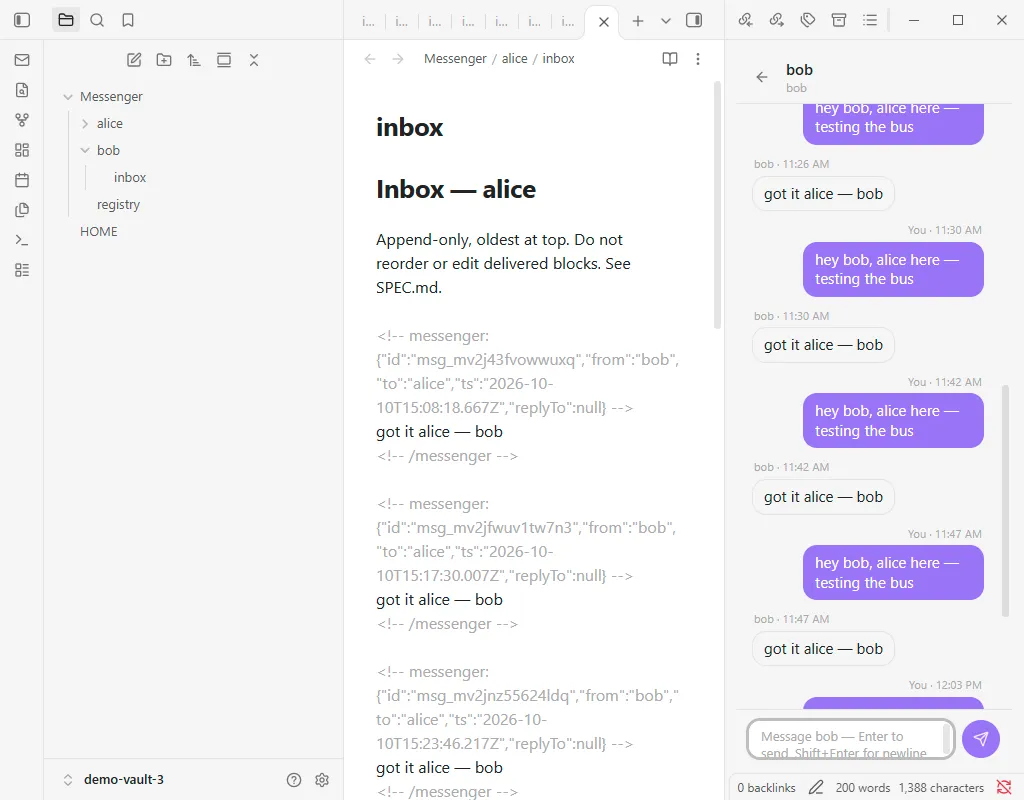Image resolution: width=1024 pixels, height=800 pixels.
Task: Open the command palette ribbon icon
Action: coord(22,240)
